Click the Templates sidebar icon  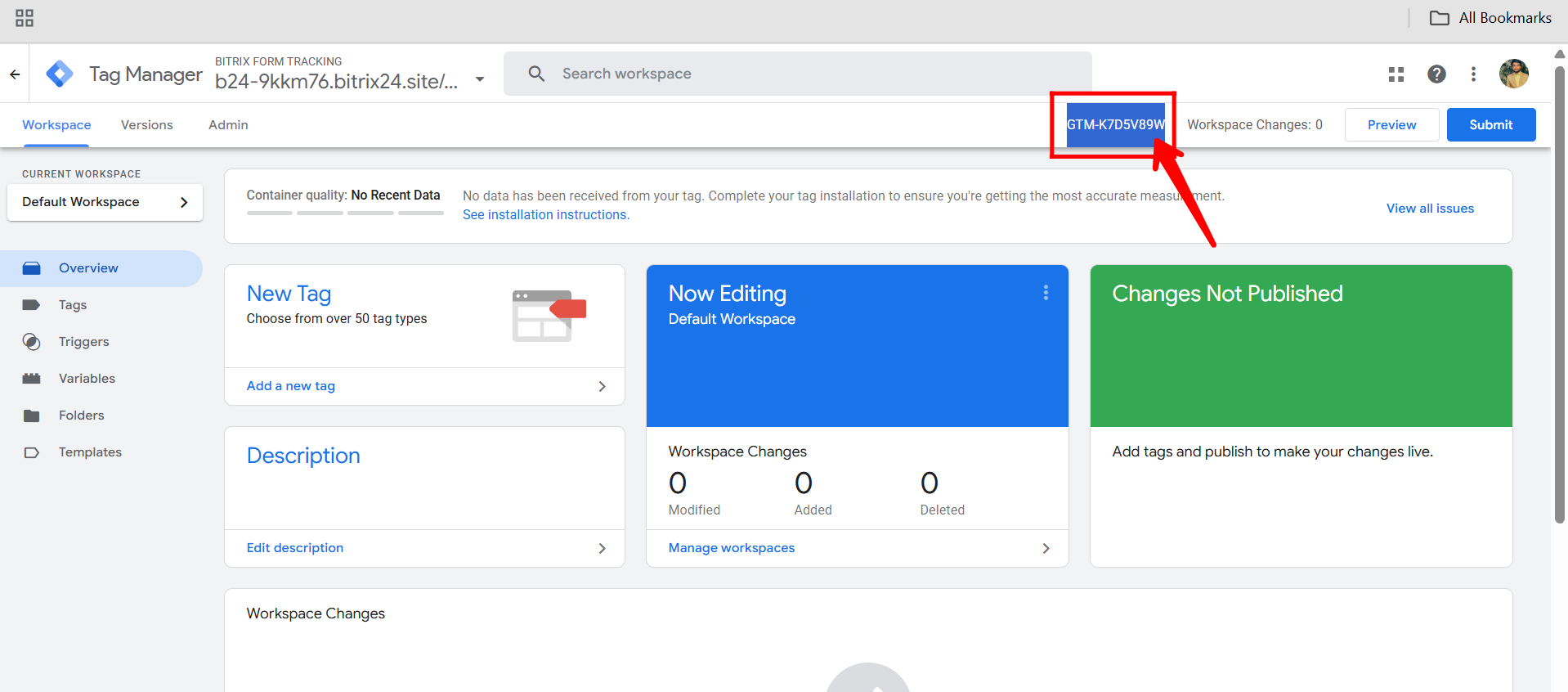pyautogui.click(x=32, y=452)
